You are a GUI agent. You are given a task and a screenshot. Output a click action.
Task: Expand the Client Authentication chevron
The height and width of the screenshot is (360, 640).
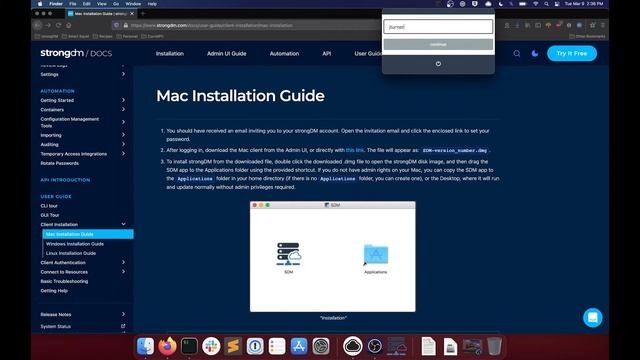(x=123, y=262)
